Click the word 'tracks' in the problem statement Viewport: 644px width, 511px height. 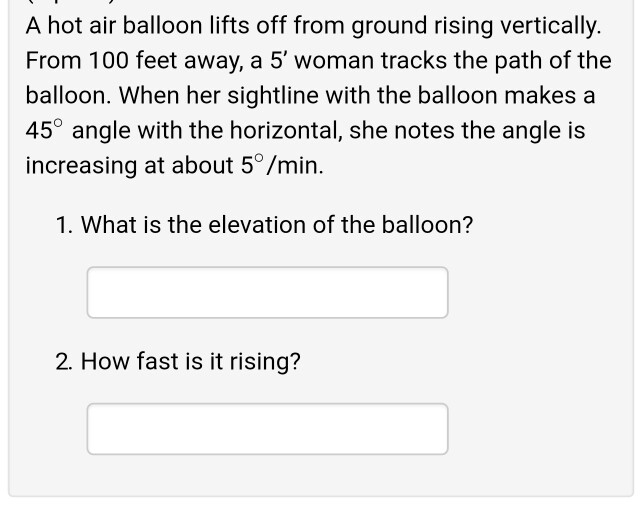414,60
